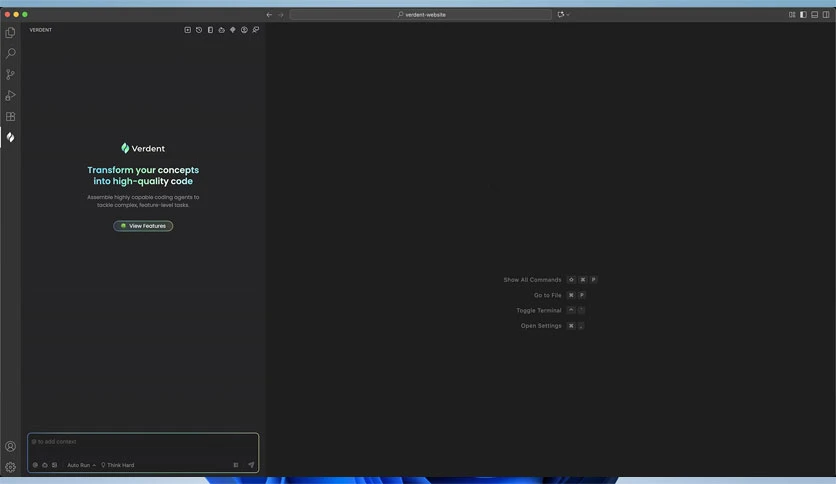Send the message with paper plane icon
The width and height of the screenshot is (836, 484).
(251, 465)
